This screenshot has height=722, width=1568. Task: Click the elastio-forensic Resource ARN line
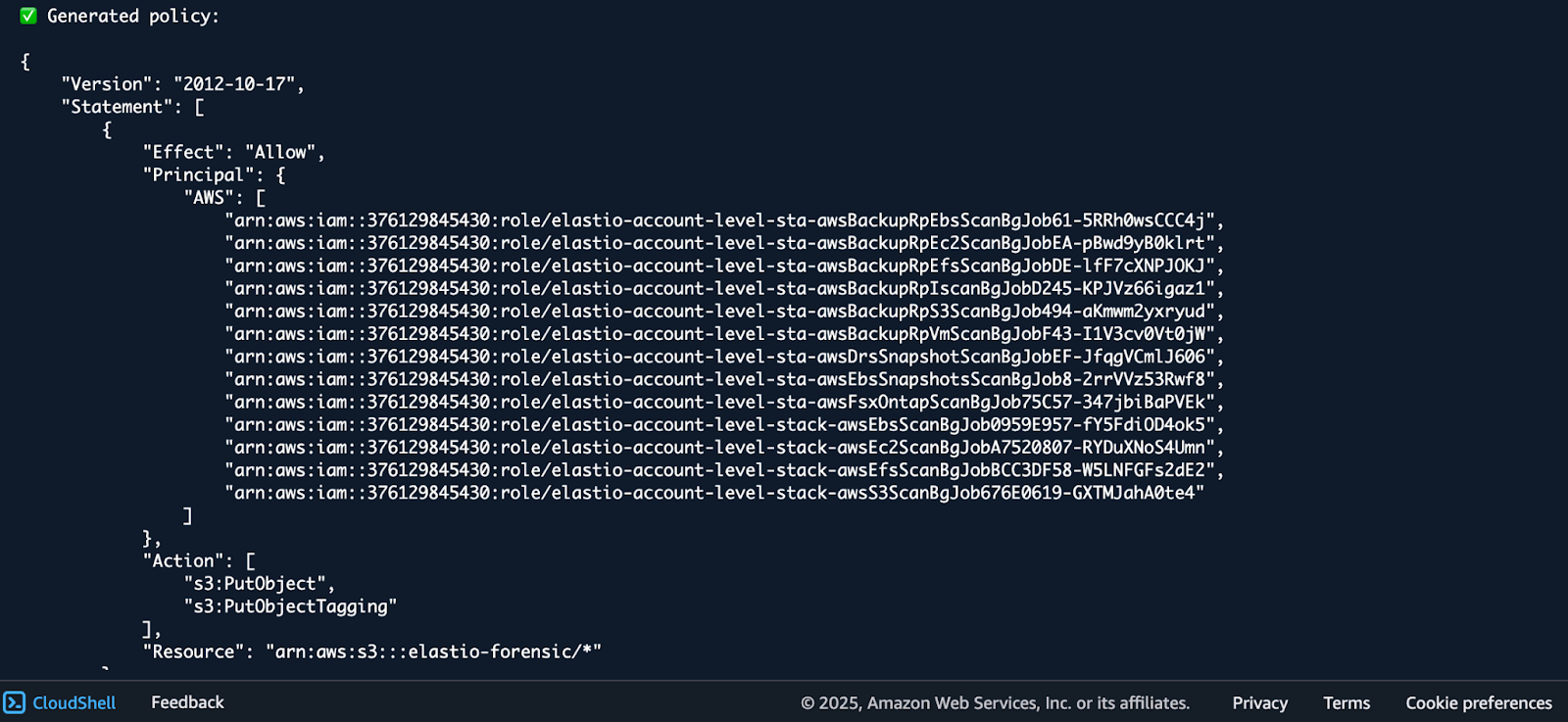tap(372, 651)
